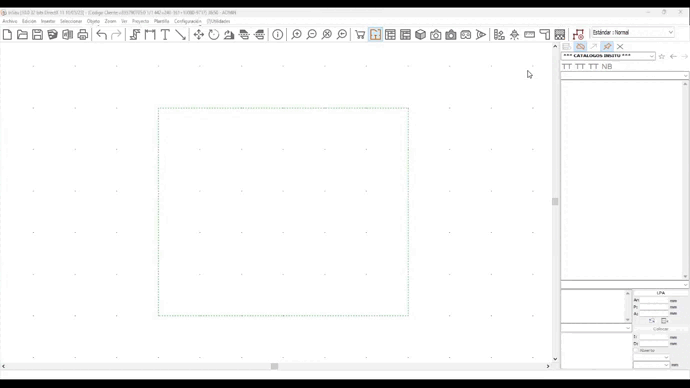Expand the empty dropdown below TT tabs
The width and height of the screenshot is (690, 388).
[x=624, y=76]
